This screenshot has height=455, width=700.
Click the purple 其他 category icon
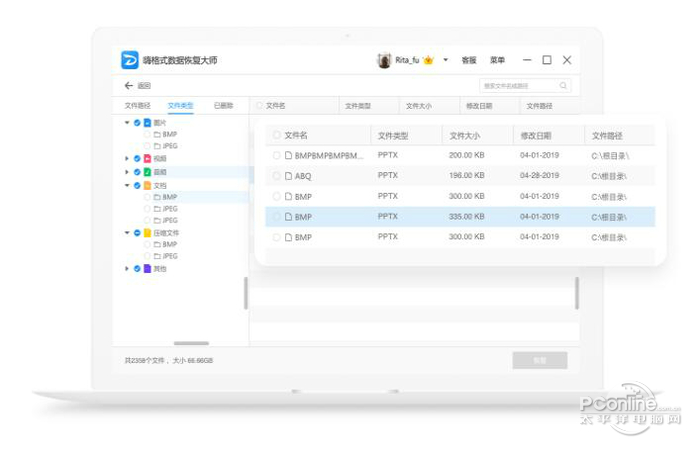point(147,268)
